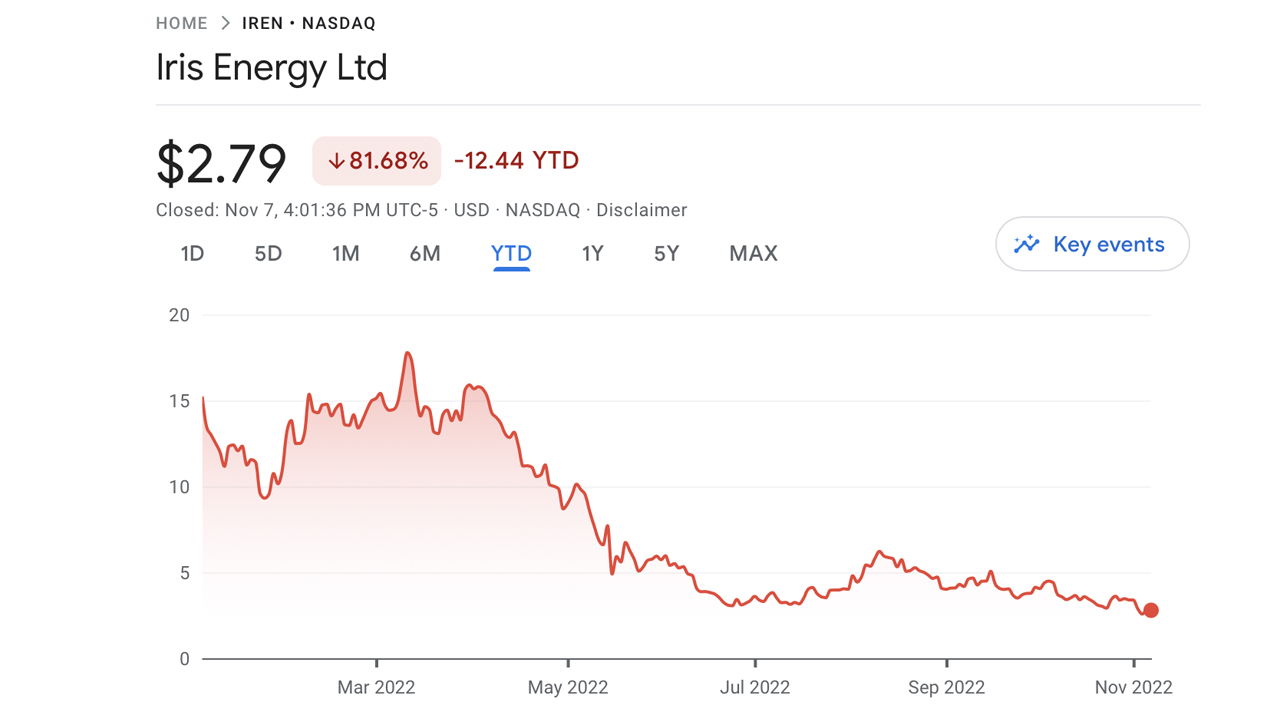Open the Disclaimer link
The image size is (1280, 720).
point(641,210)
